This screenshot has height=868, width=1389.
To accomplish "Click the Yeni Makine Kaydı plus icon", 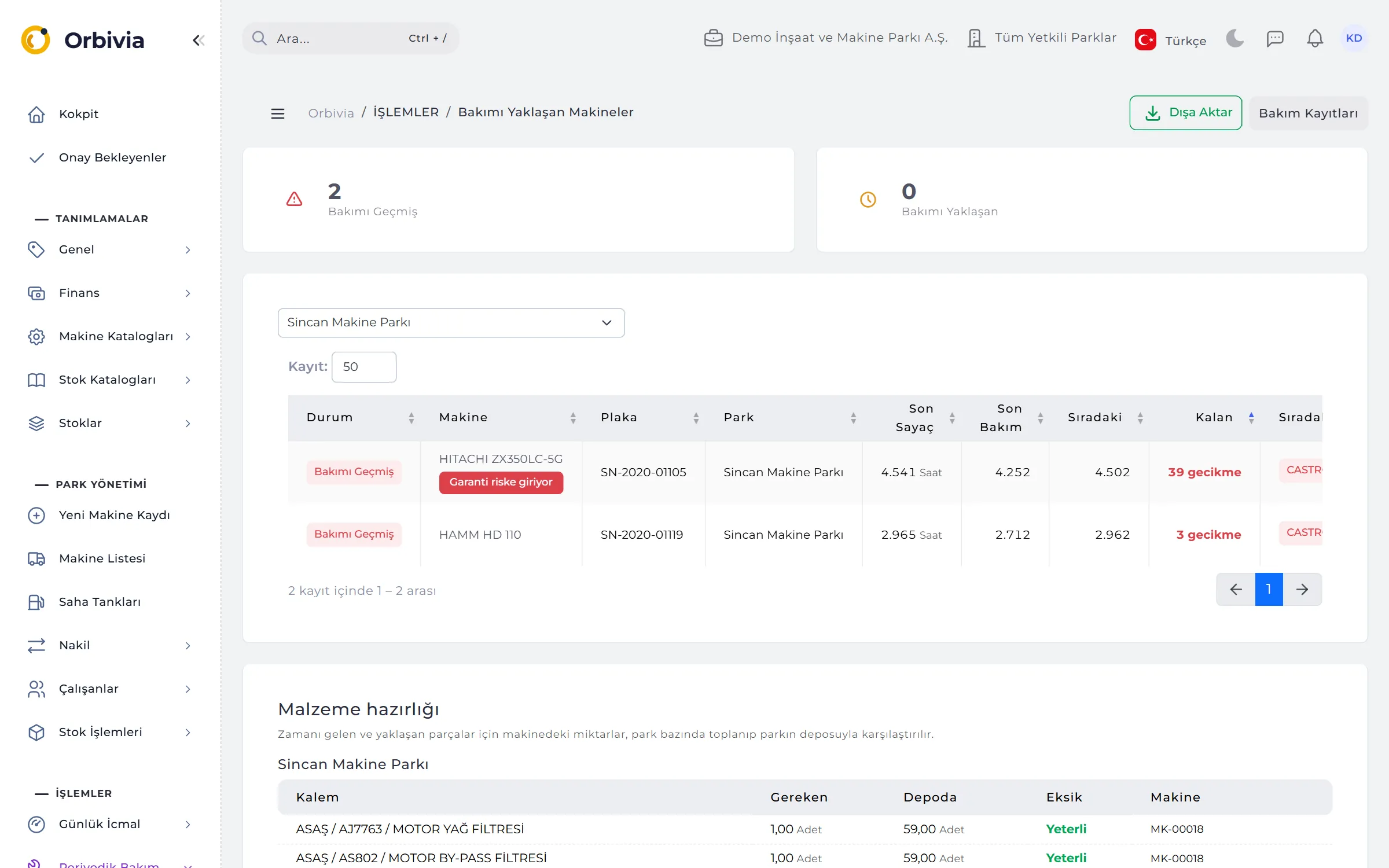I will (36, 515).
